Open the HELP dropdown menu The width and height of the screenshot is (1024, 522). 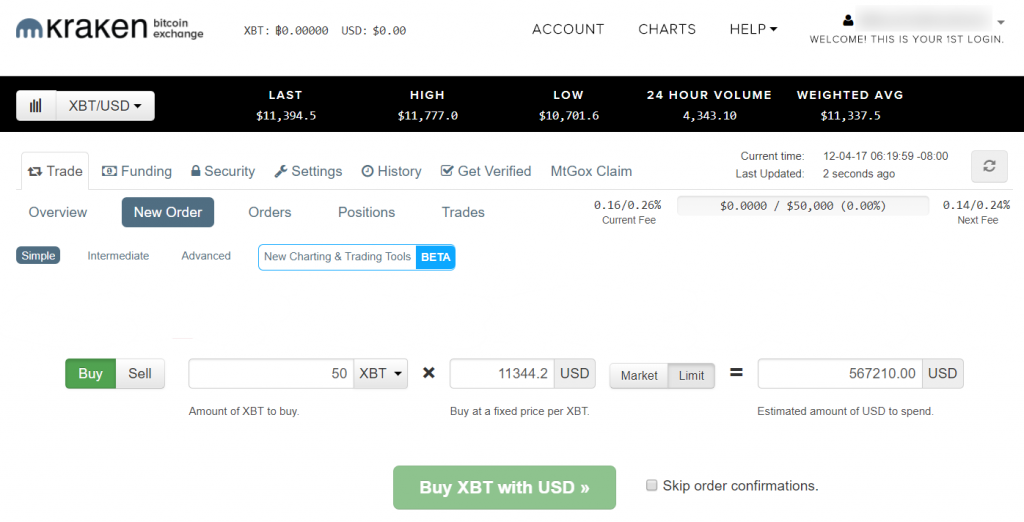tap(753, 29)
